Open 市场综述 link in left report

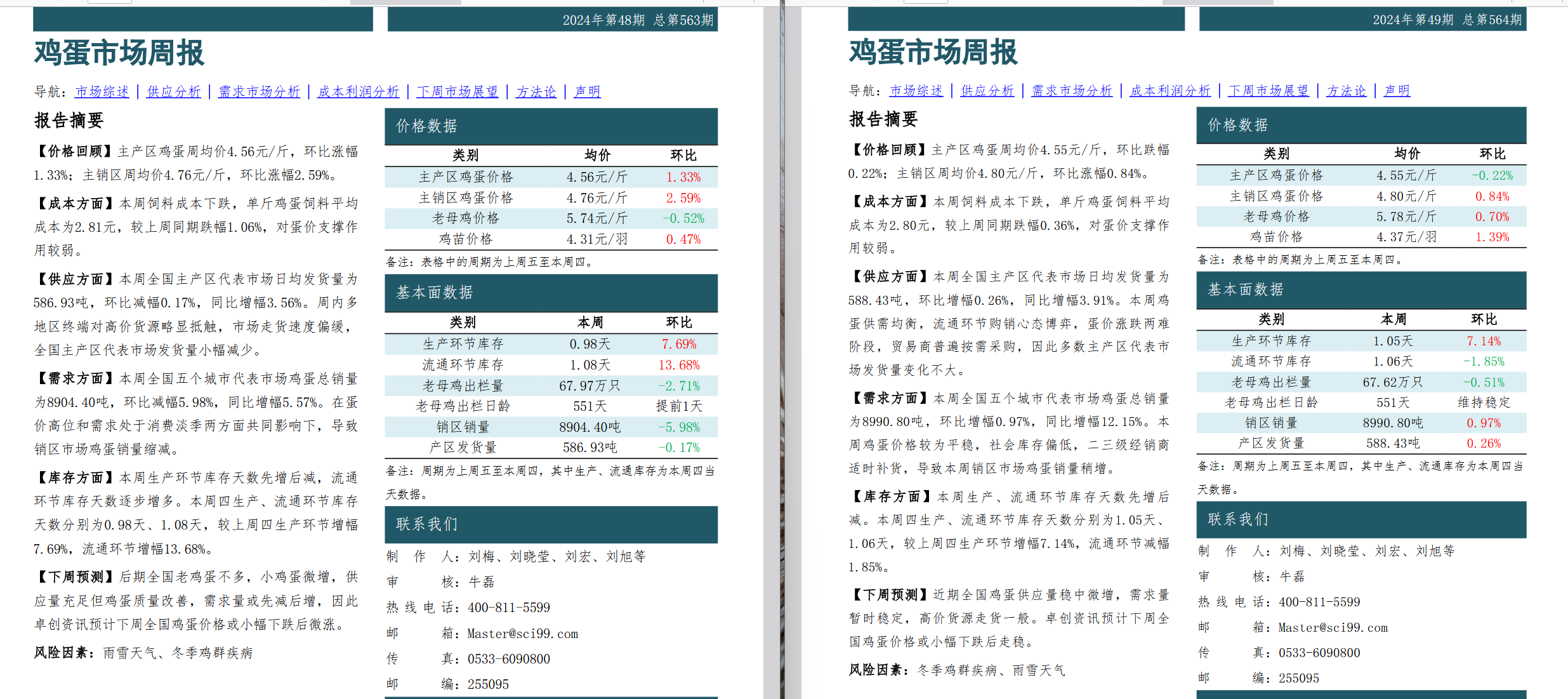(102, 92)
